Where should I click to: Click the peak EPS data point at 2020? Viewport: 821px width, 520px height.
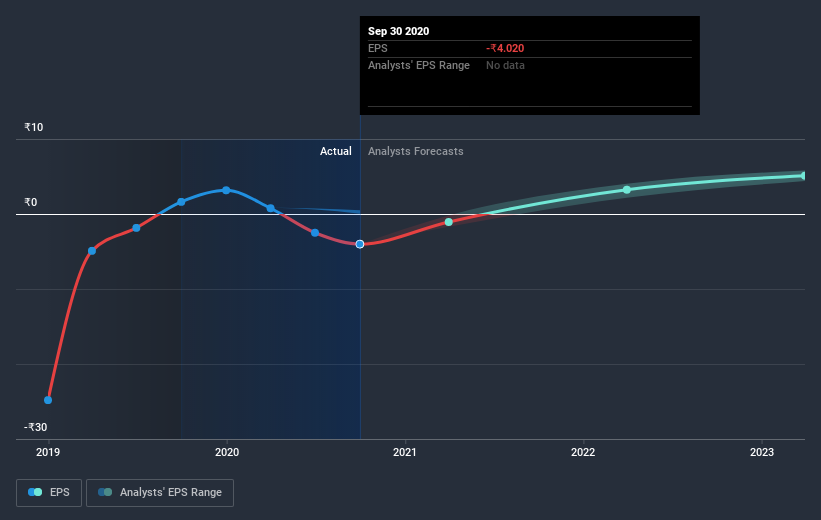pos(226,190)
